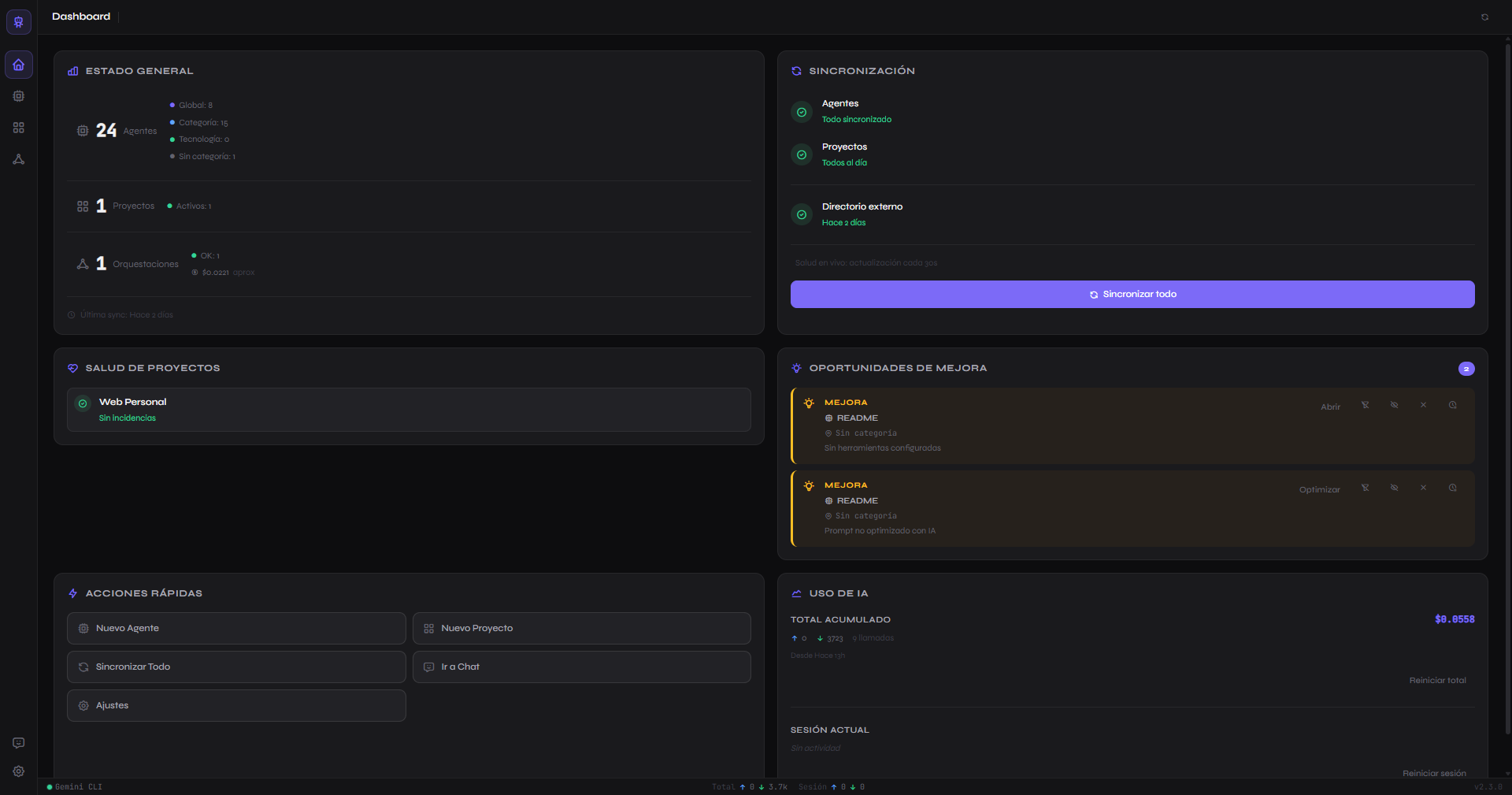Click Sincronizar Todo quick action
This screenshot has height=795, width=1512.
click(236, 667)
